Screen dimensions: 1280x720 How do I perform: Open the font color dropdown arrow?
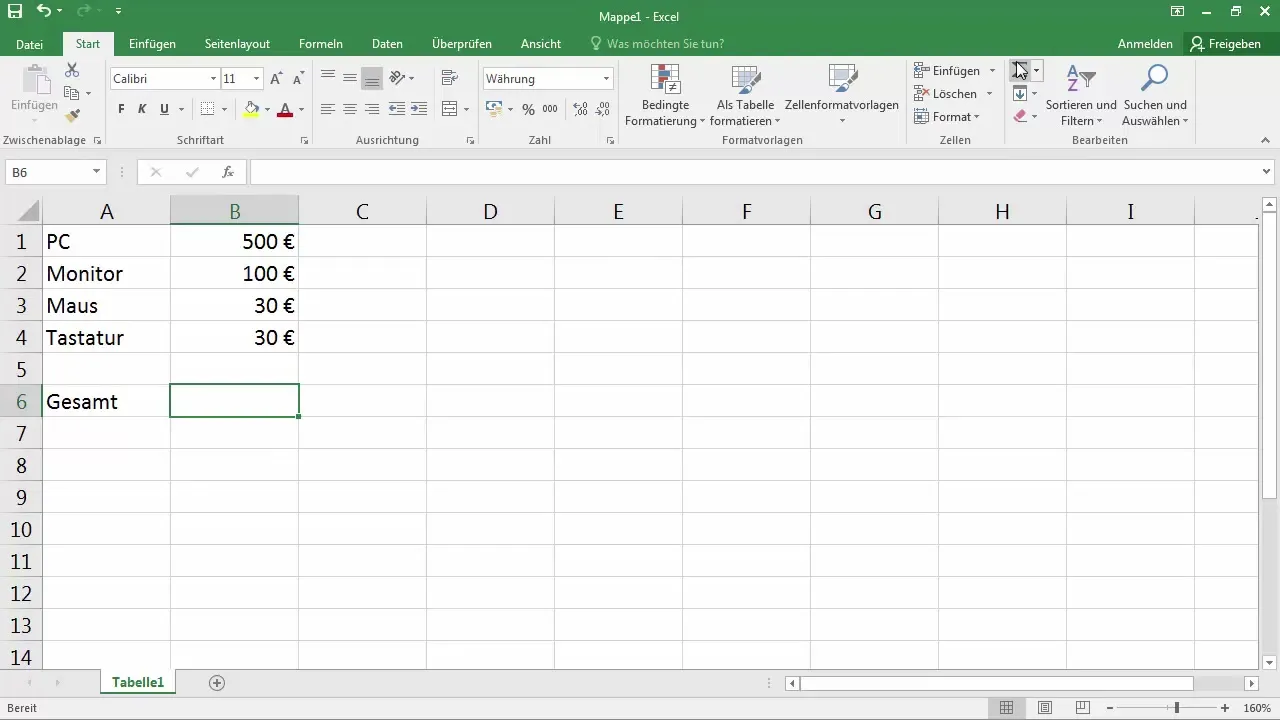[301, 109]
